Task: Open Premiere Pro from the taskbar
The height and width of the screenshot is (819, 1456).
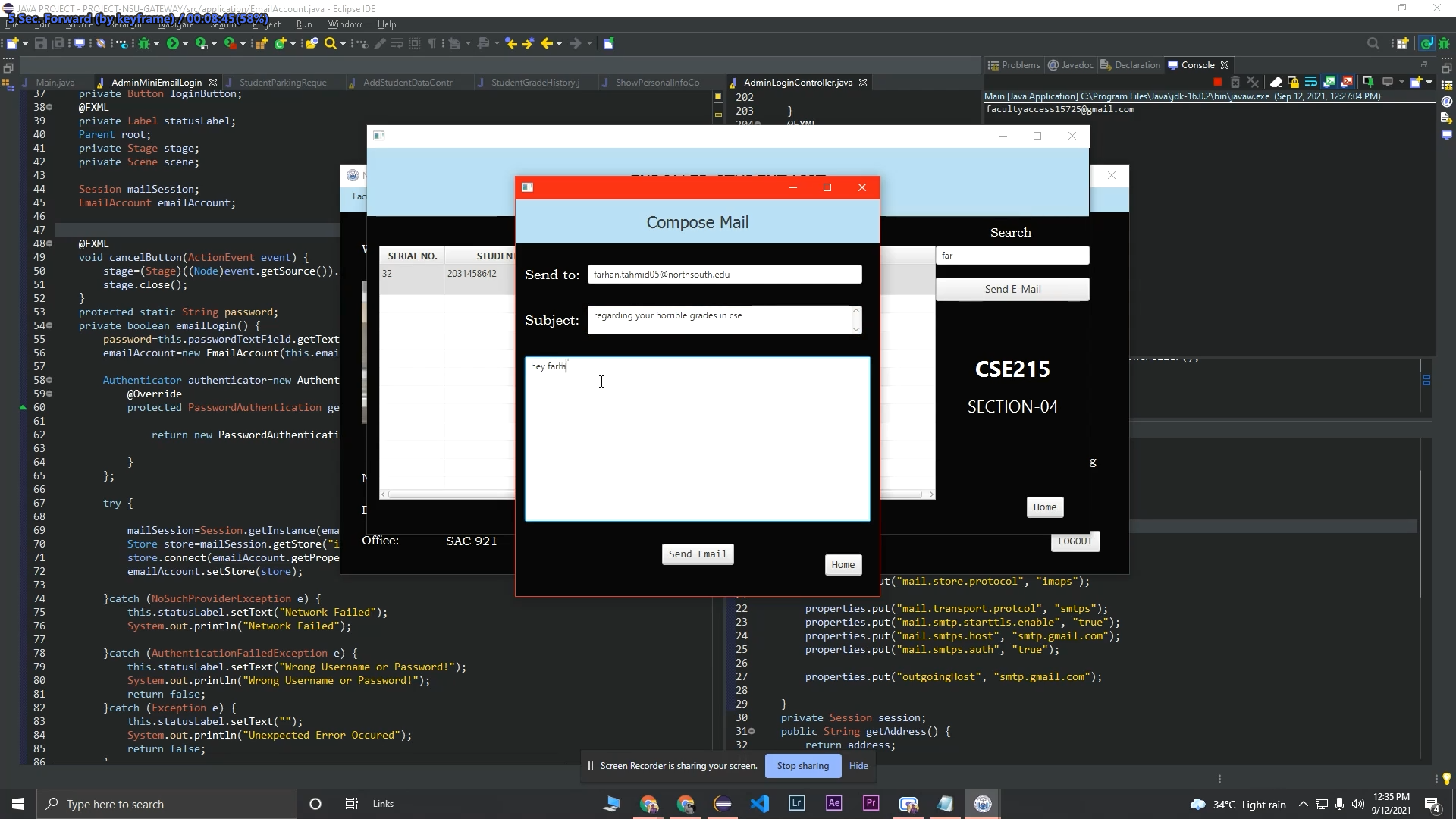Action: click(x=871, y=803)
